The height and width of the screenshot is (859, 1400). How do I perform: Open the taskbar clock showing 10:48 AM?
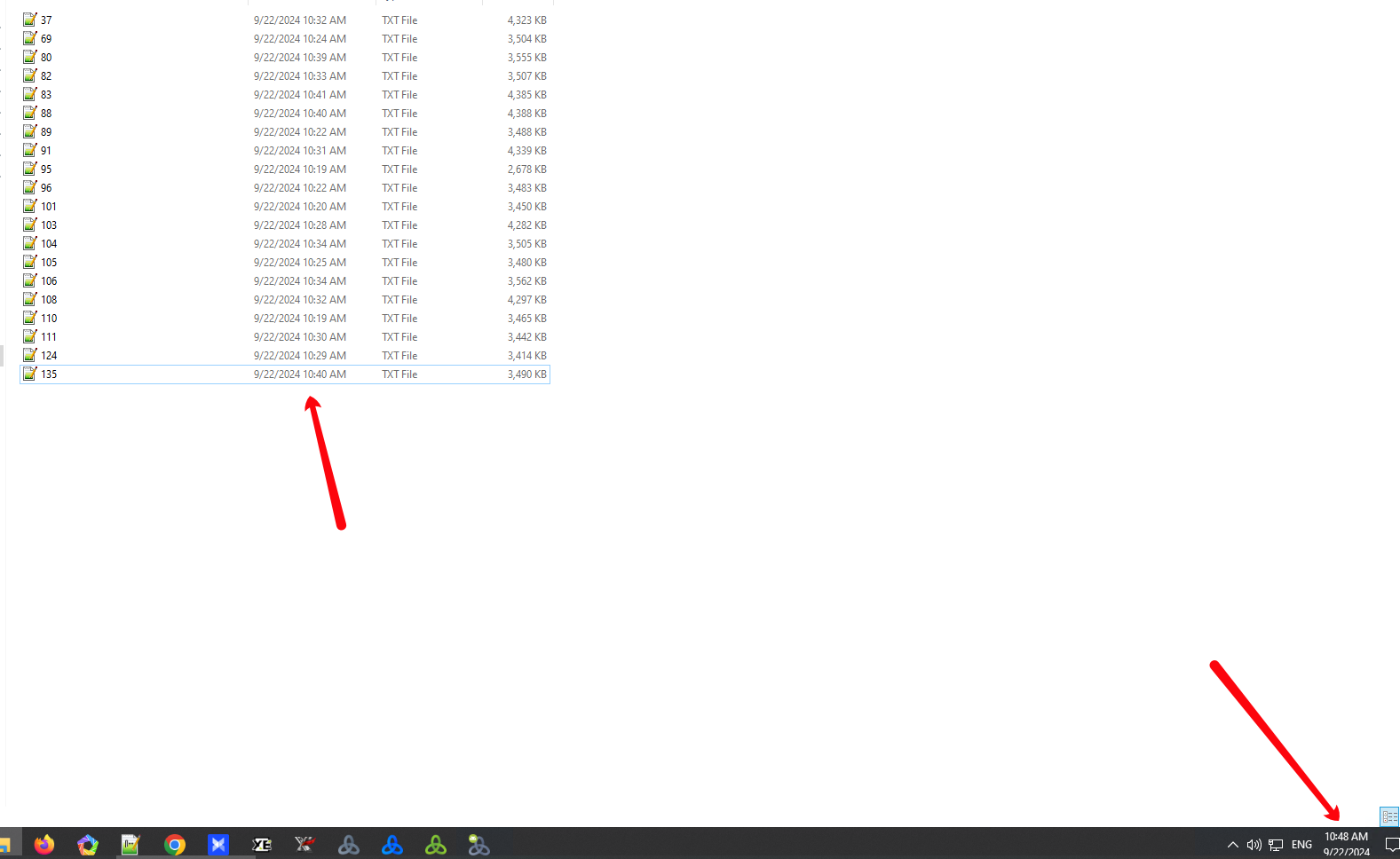(1346, 844)
